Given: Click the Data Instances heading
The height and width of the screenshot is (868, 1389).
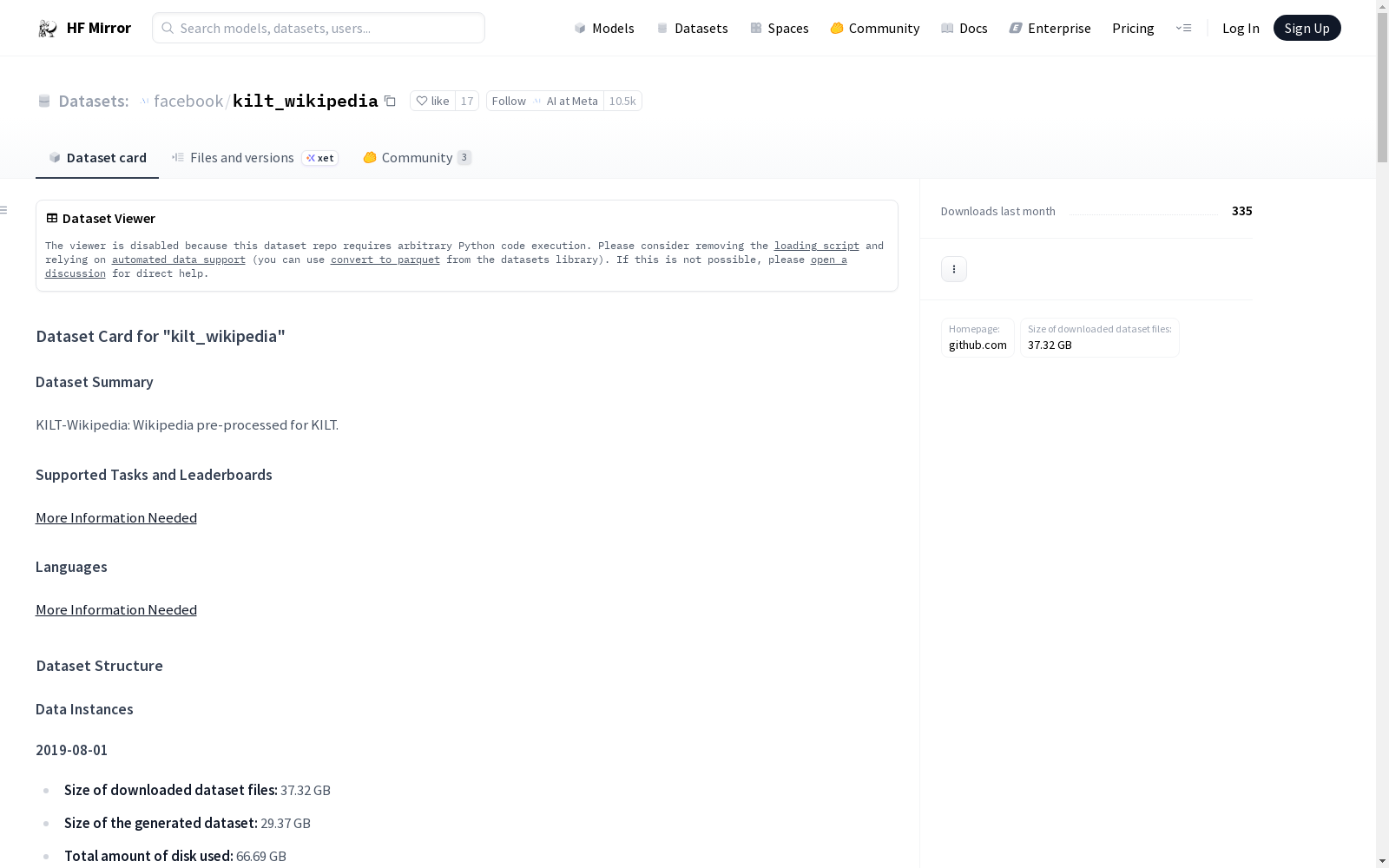Looking at the screenshot, I should [x=84, y=709].
